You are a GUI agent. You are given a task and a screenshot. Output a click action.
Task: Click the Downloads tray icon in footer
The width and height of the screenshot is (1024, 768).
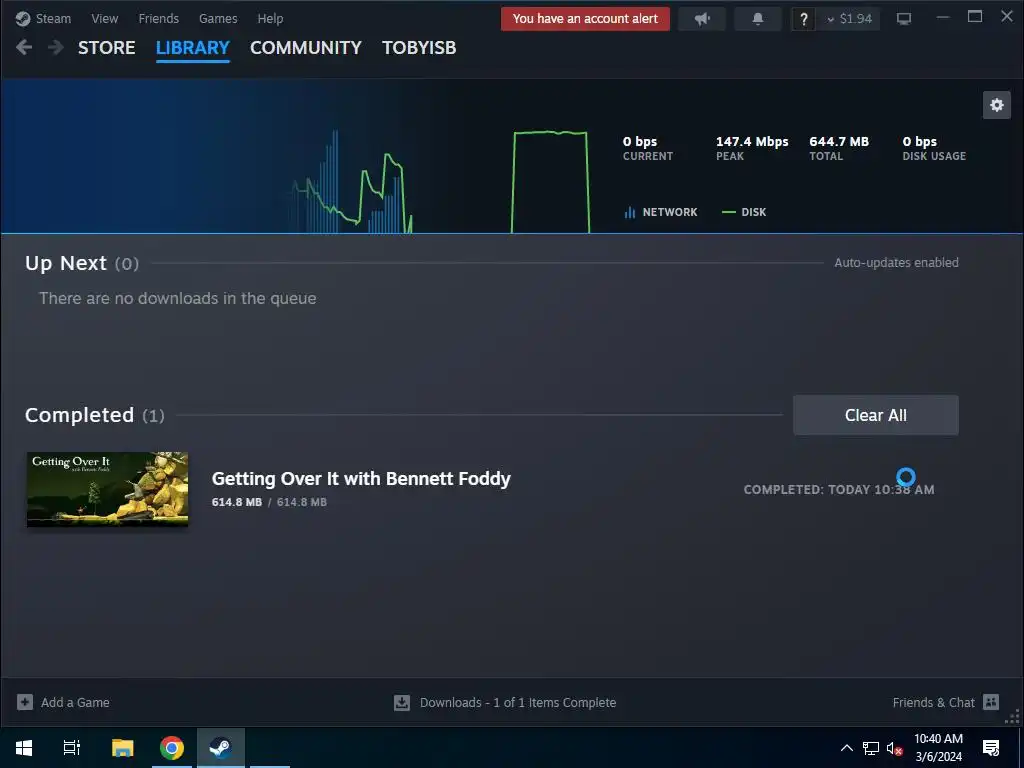pos(402,703)
